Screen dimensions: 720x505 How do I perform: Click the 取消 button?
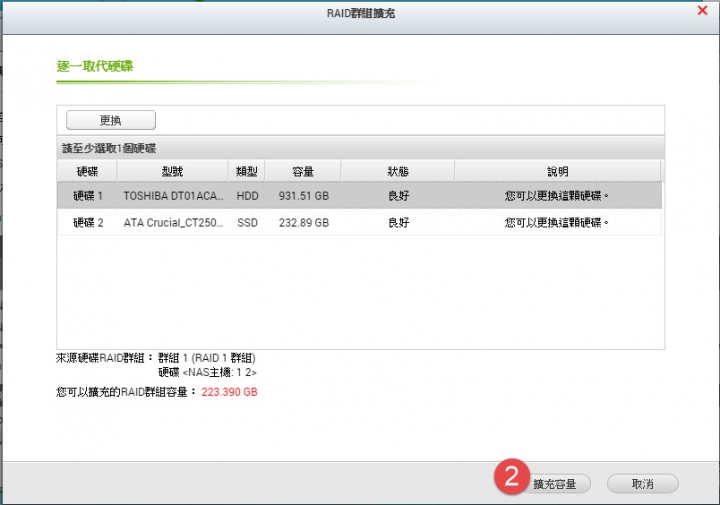(642, 484)
